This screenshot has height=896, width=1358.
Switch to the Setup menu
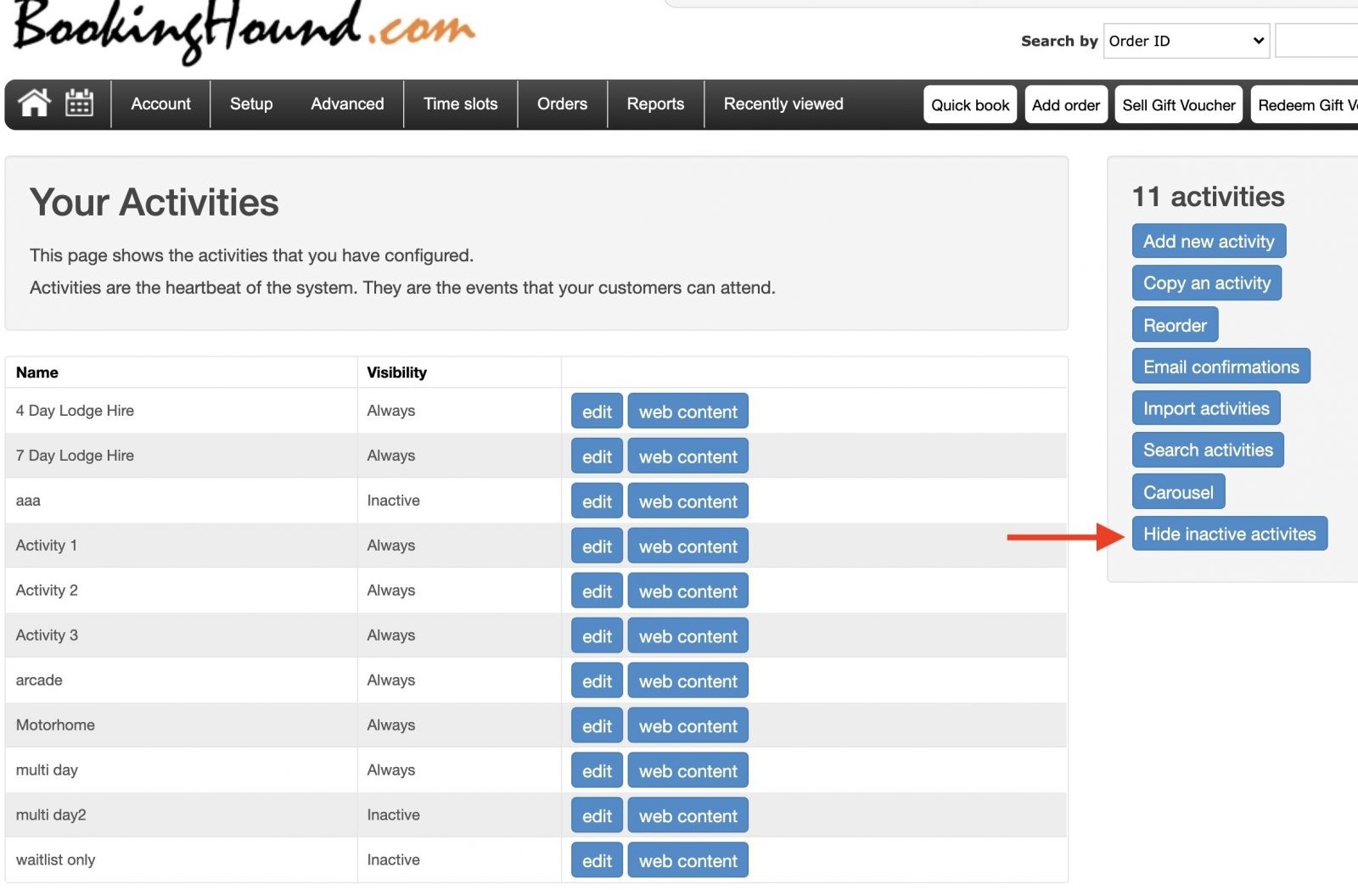point(250,104)
